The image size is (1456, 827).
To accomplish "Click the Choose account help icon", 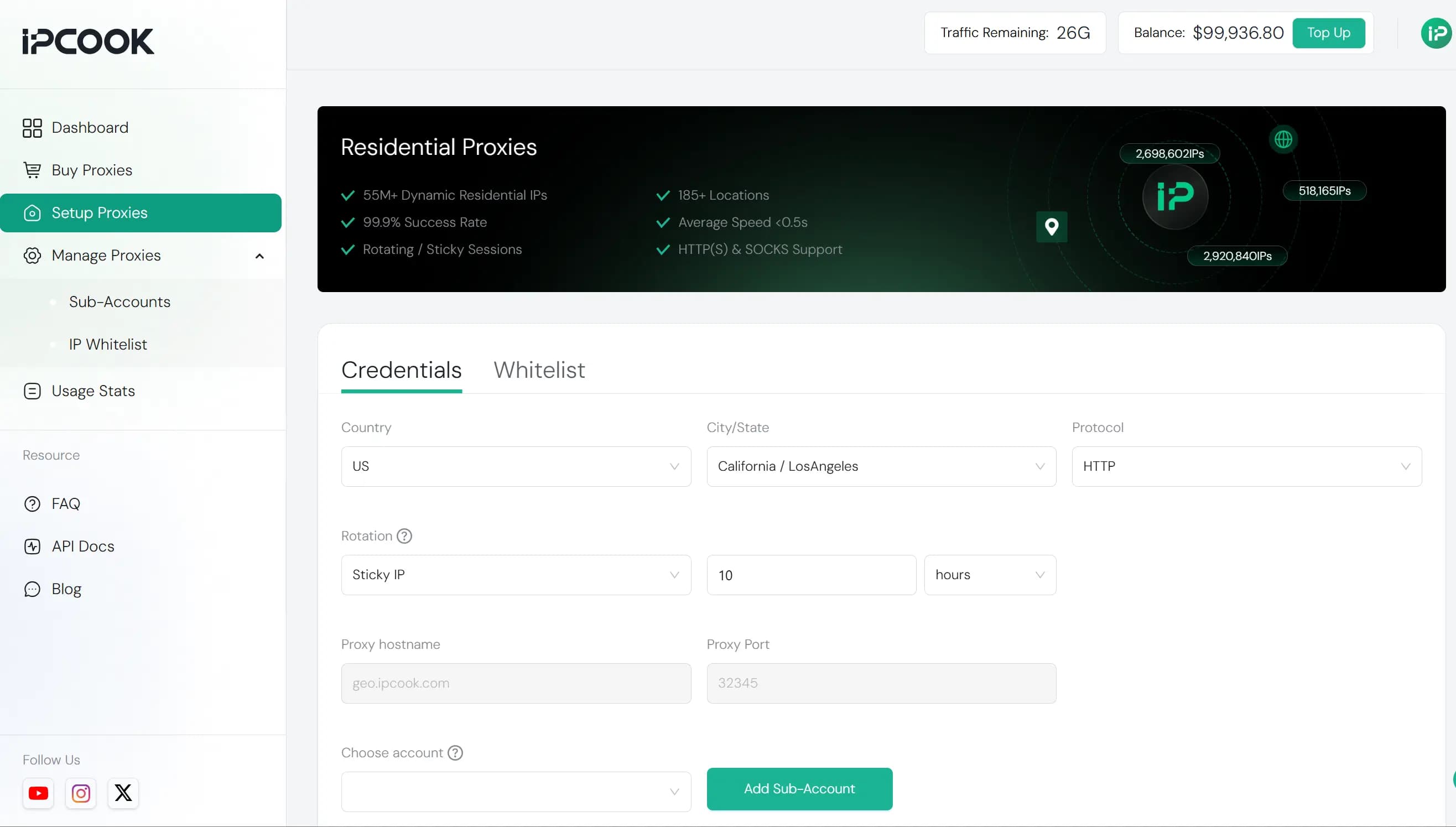I will point(454,752).
